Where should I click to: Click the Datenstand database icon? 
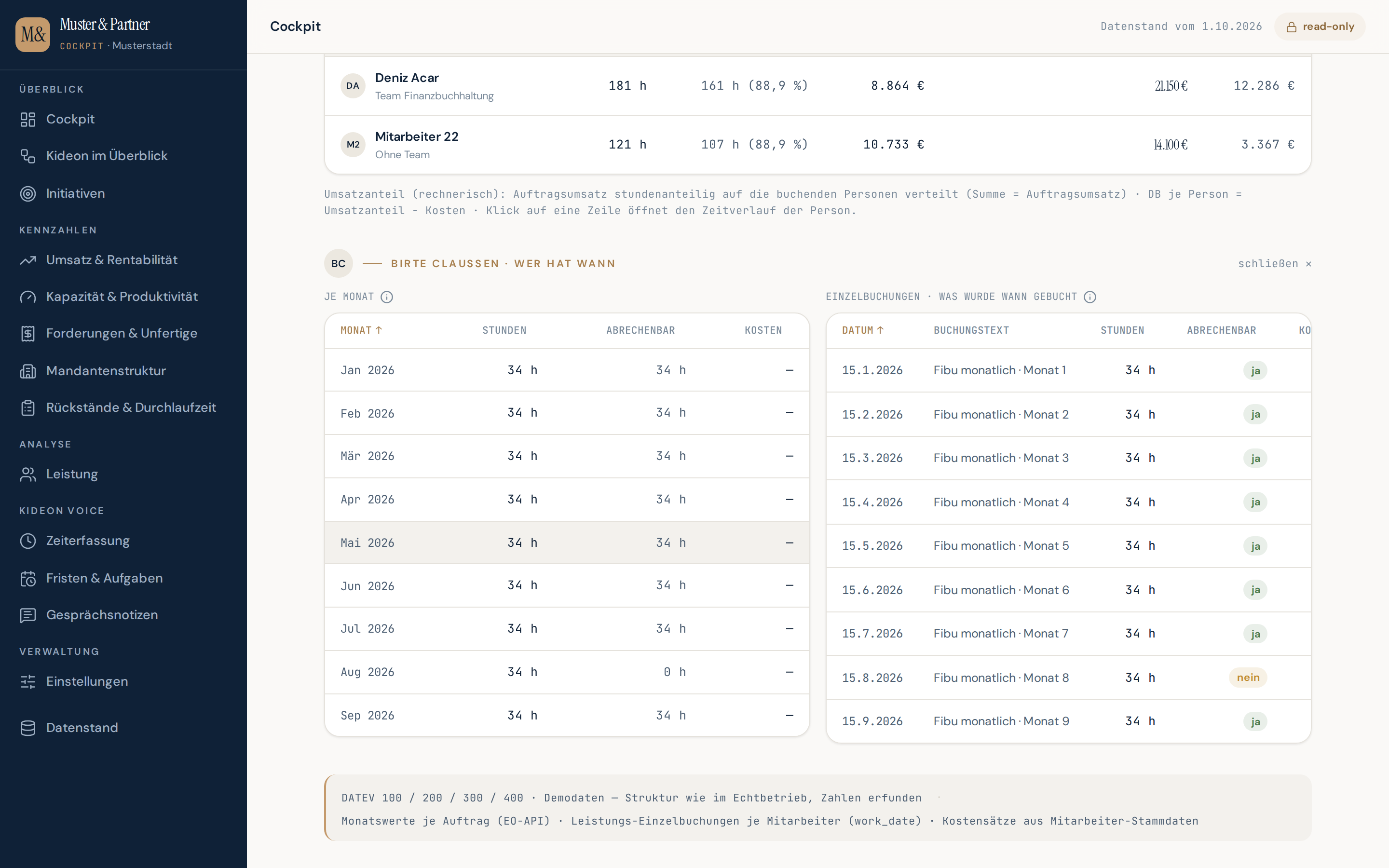[27, 728]
